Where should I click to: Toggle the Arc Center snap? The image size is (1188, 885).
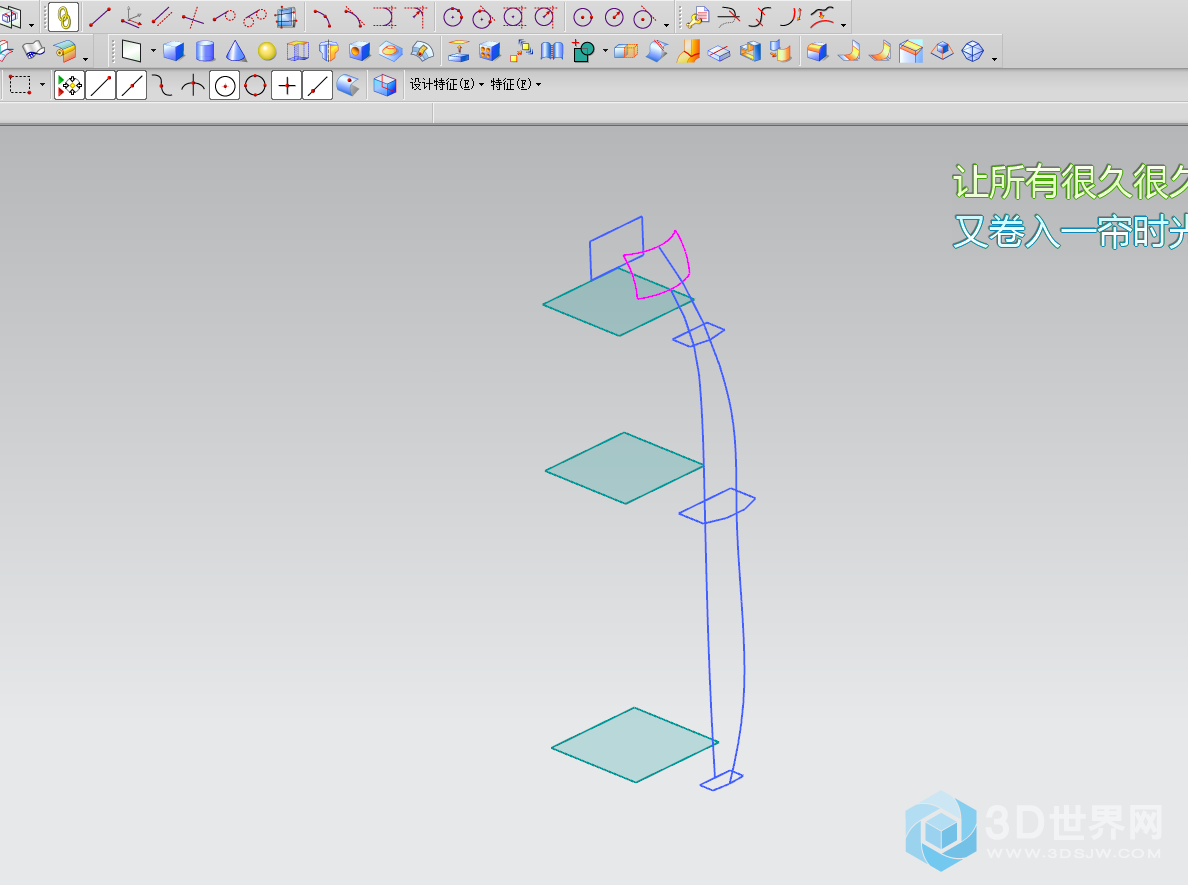pos(224,85)
